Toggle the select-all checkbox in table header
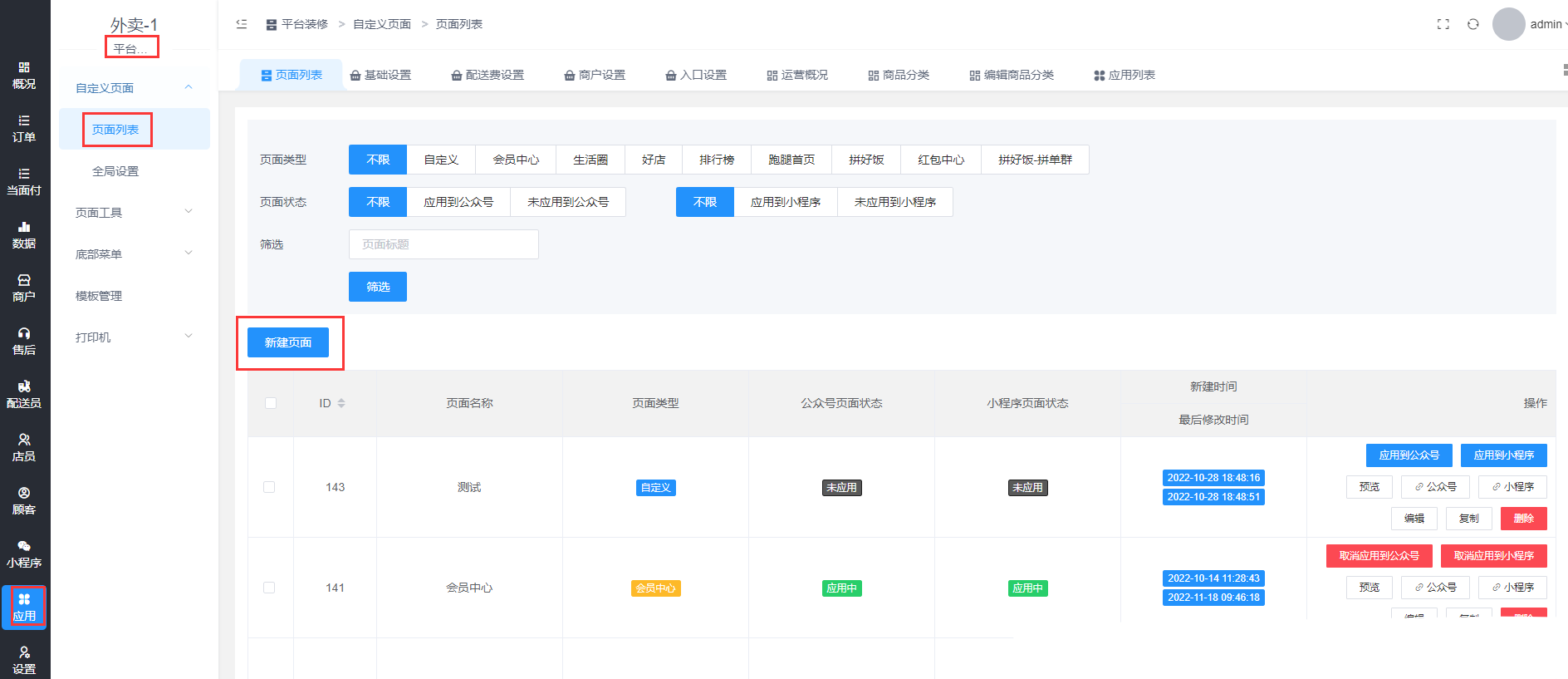The image size is (1568, 679). pos(271,403)
